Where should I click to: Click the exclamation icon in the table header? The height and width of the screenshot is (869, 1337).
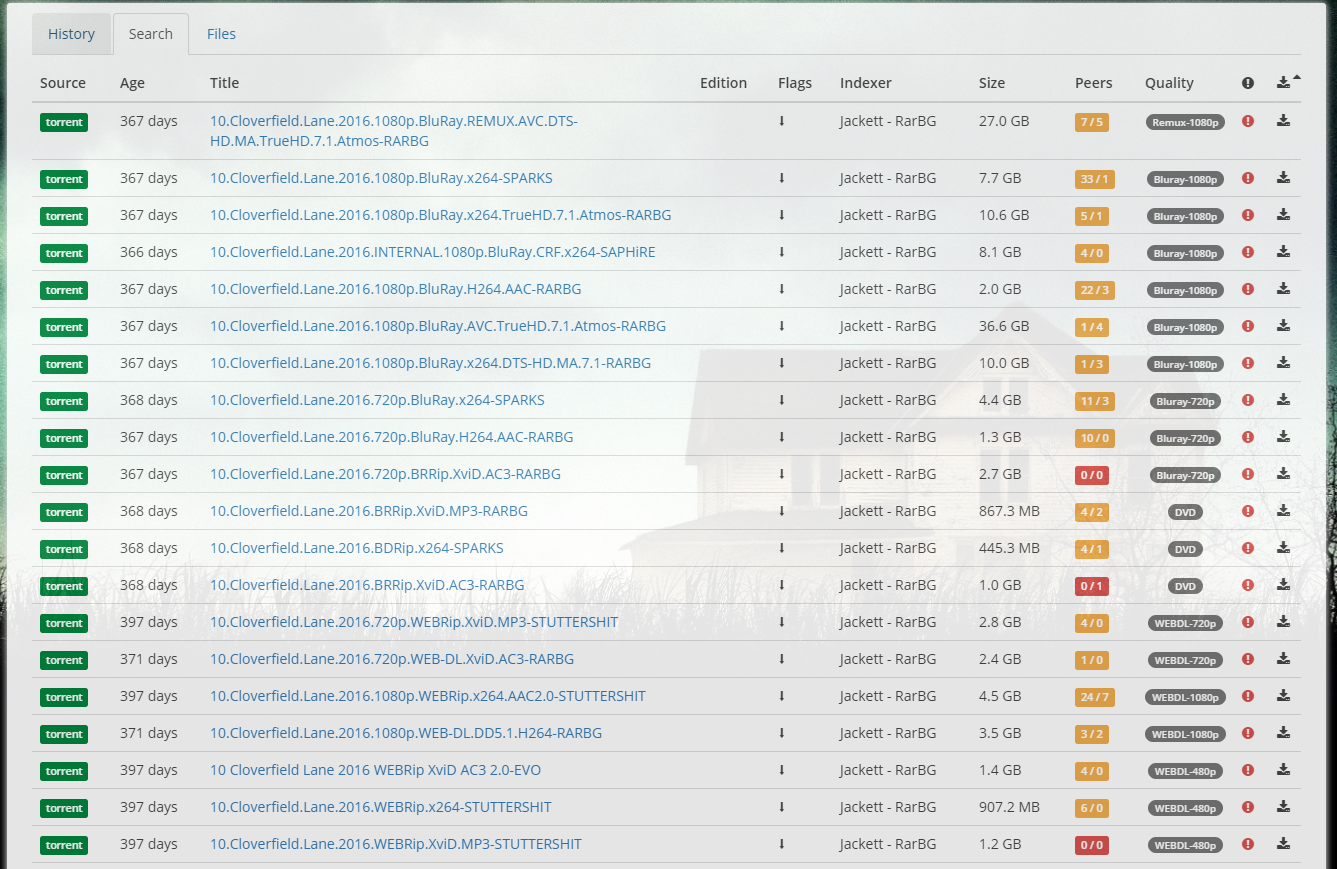tap(1247, 82)
